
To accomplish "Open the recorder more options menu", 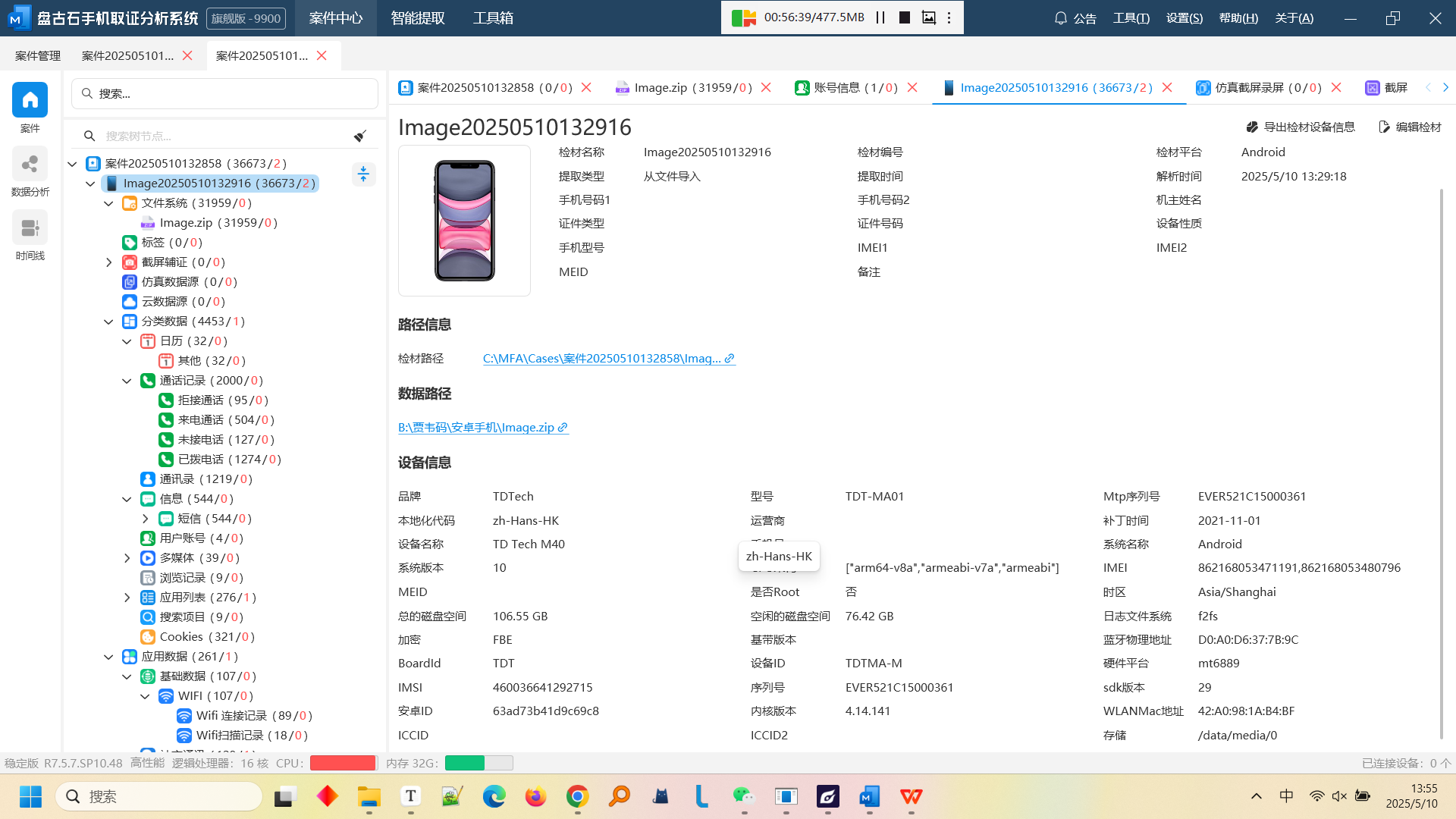I will pyautogui.click(x=949, y=17).
